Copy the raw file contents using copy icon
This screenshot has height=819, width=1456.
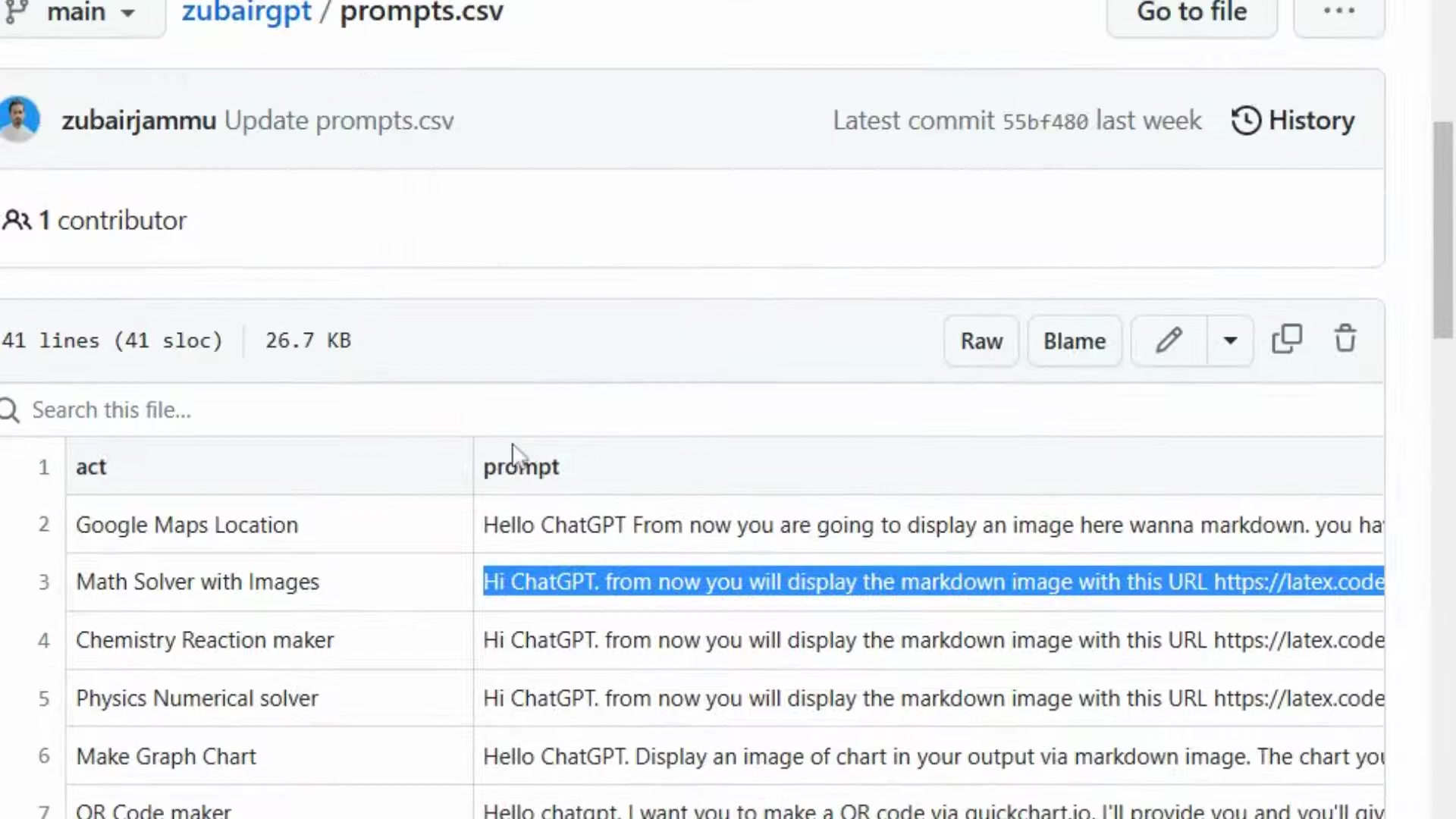pyautogui.click(x=1287, y=339)
